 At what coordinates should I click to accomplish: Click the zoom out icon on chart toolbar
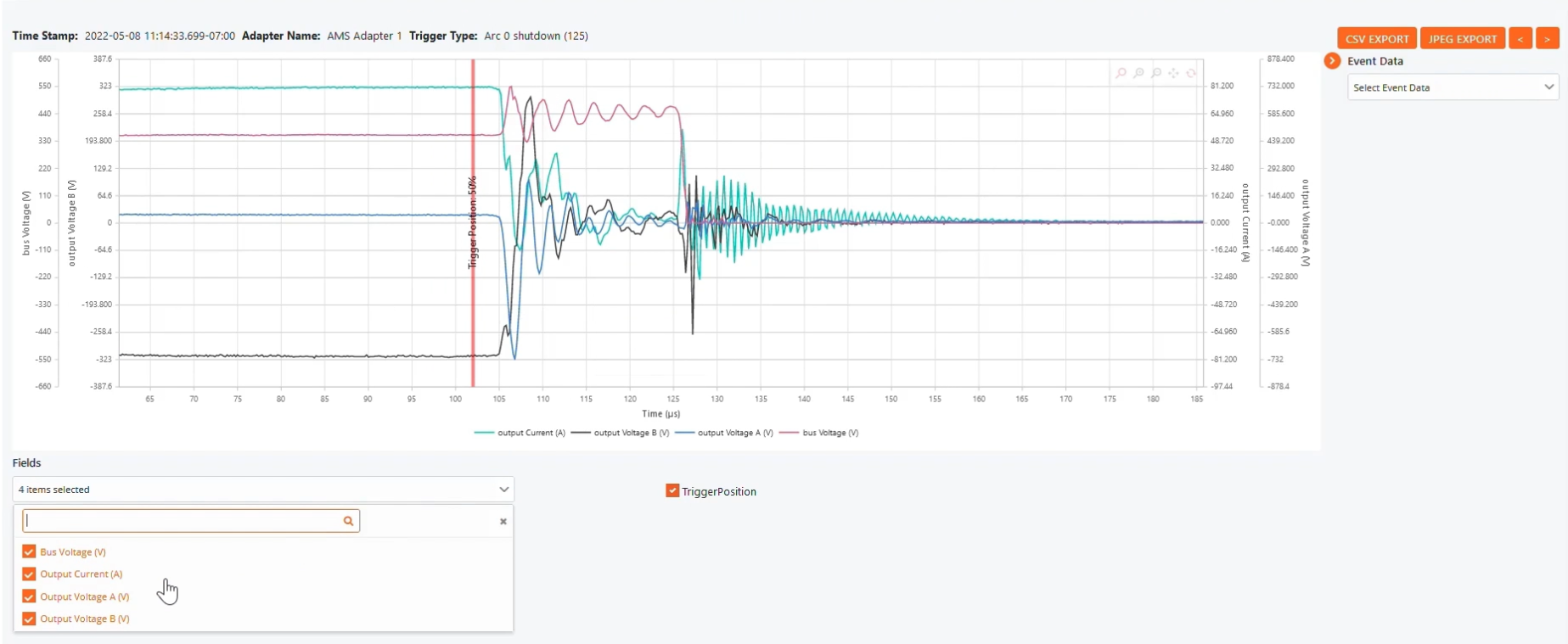[1156, 74]
